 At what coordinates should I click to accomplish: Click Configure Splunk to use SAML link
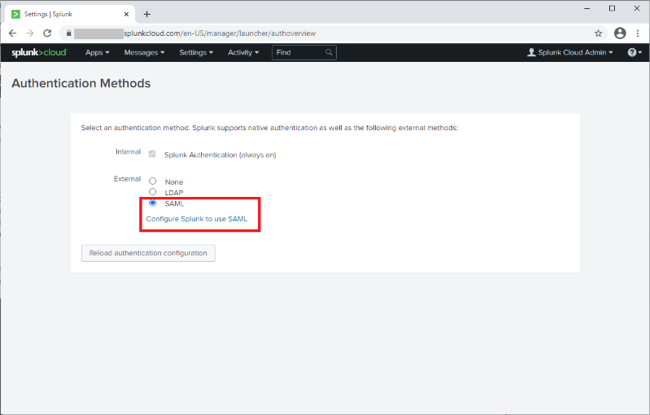point(196,218)
